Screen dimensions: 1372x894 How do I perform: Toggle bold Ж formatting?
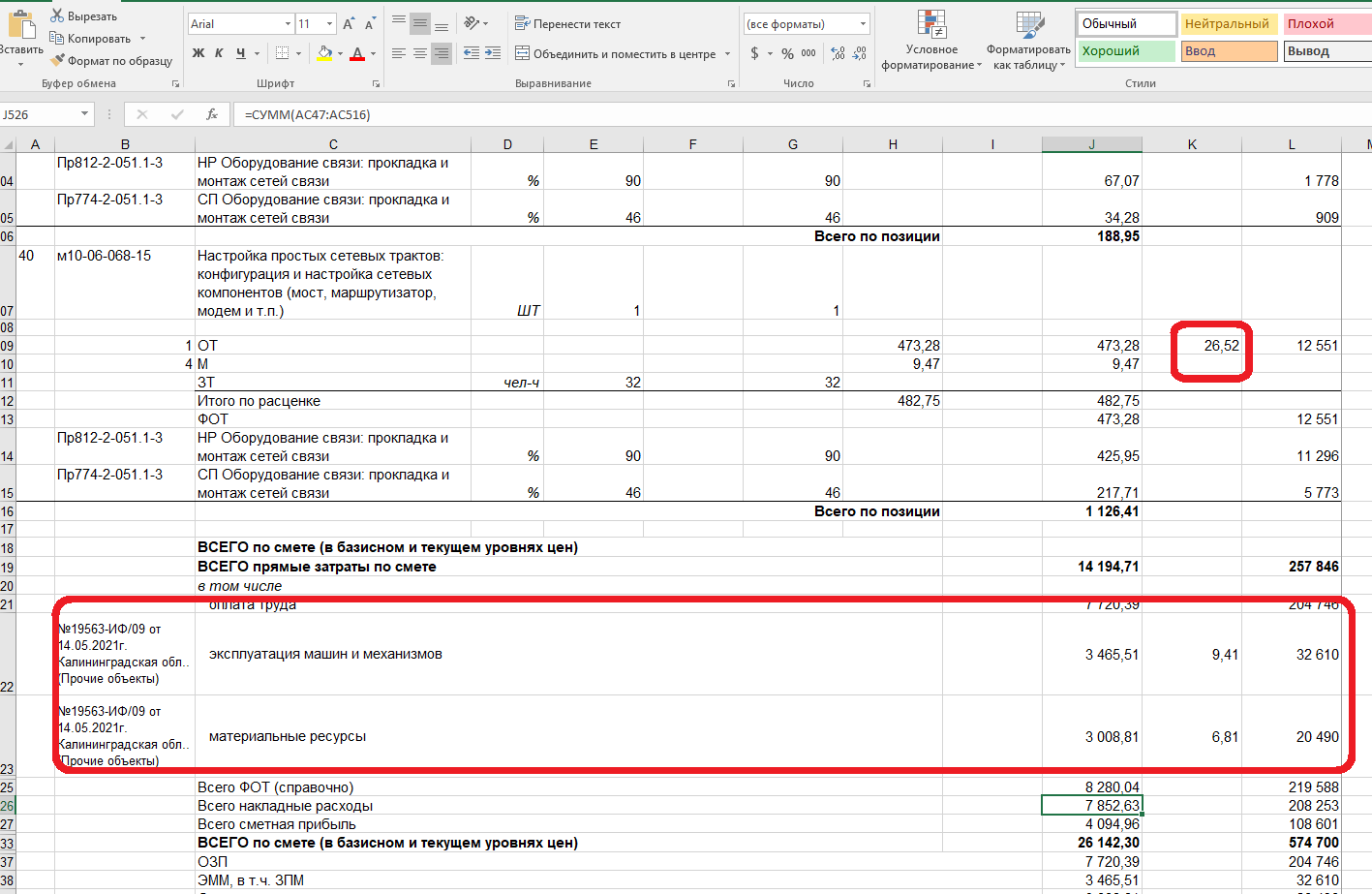click(x=198, y=53)
